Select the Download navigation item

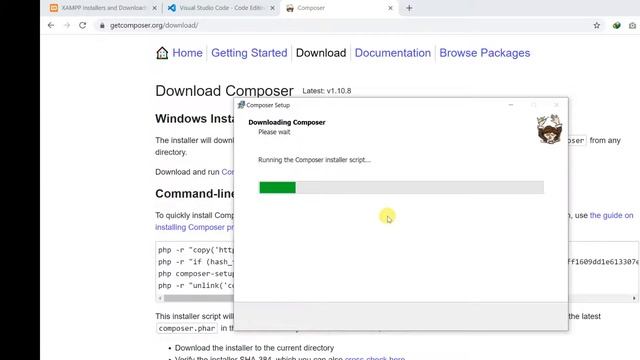point(321,53)
